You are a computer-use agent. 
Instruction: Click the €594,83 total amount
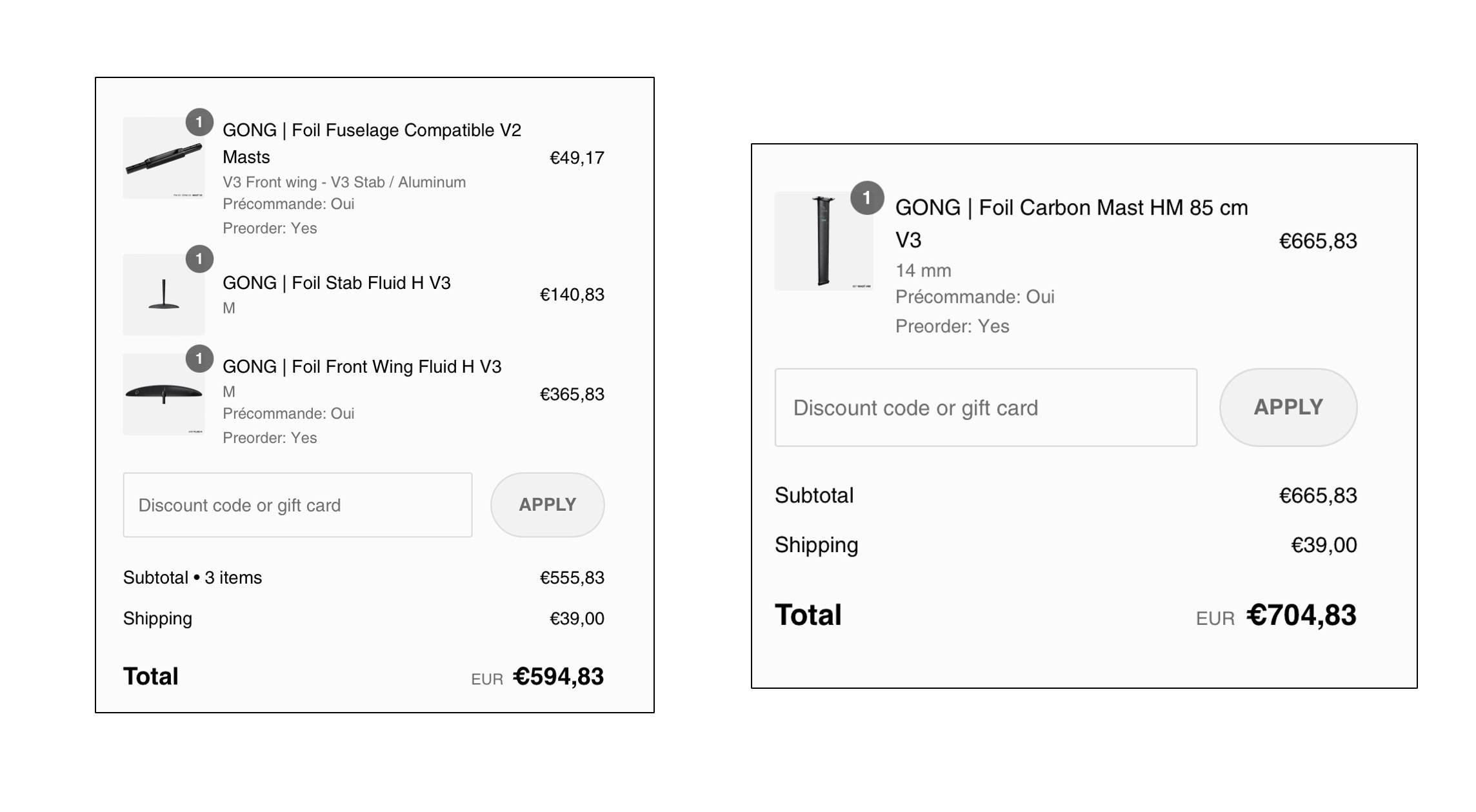point(558,677)
